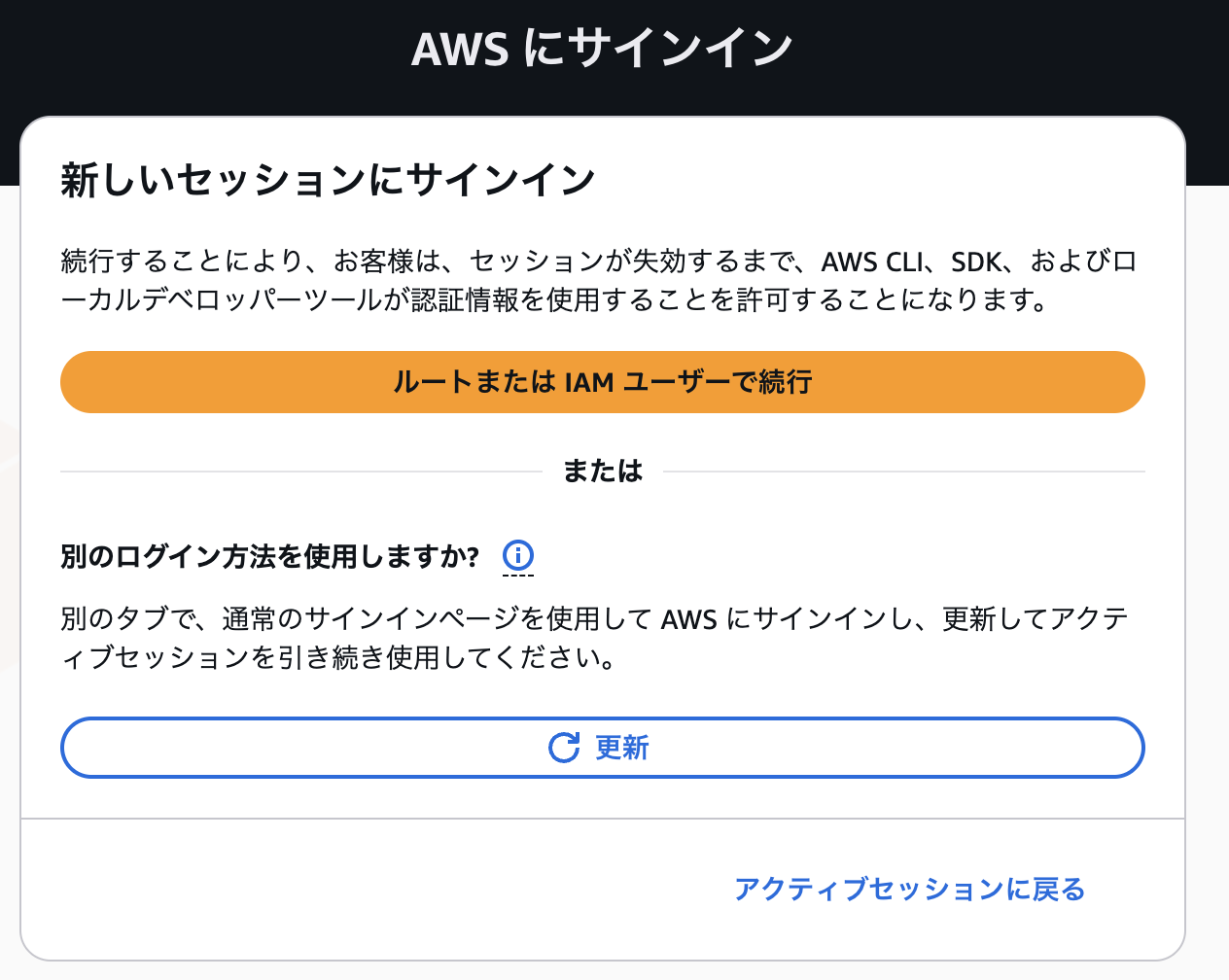This screenshot has height=980, width=1229.
Task: Click the info icon beside 別のログイン方法を使用しますか?
Action: pyautogui.click(x=518, y=556)
